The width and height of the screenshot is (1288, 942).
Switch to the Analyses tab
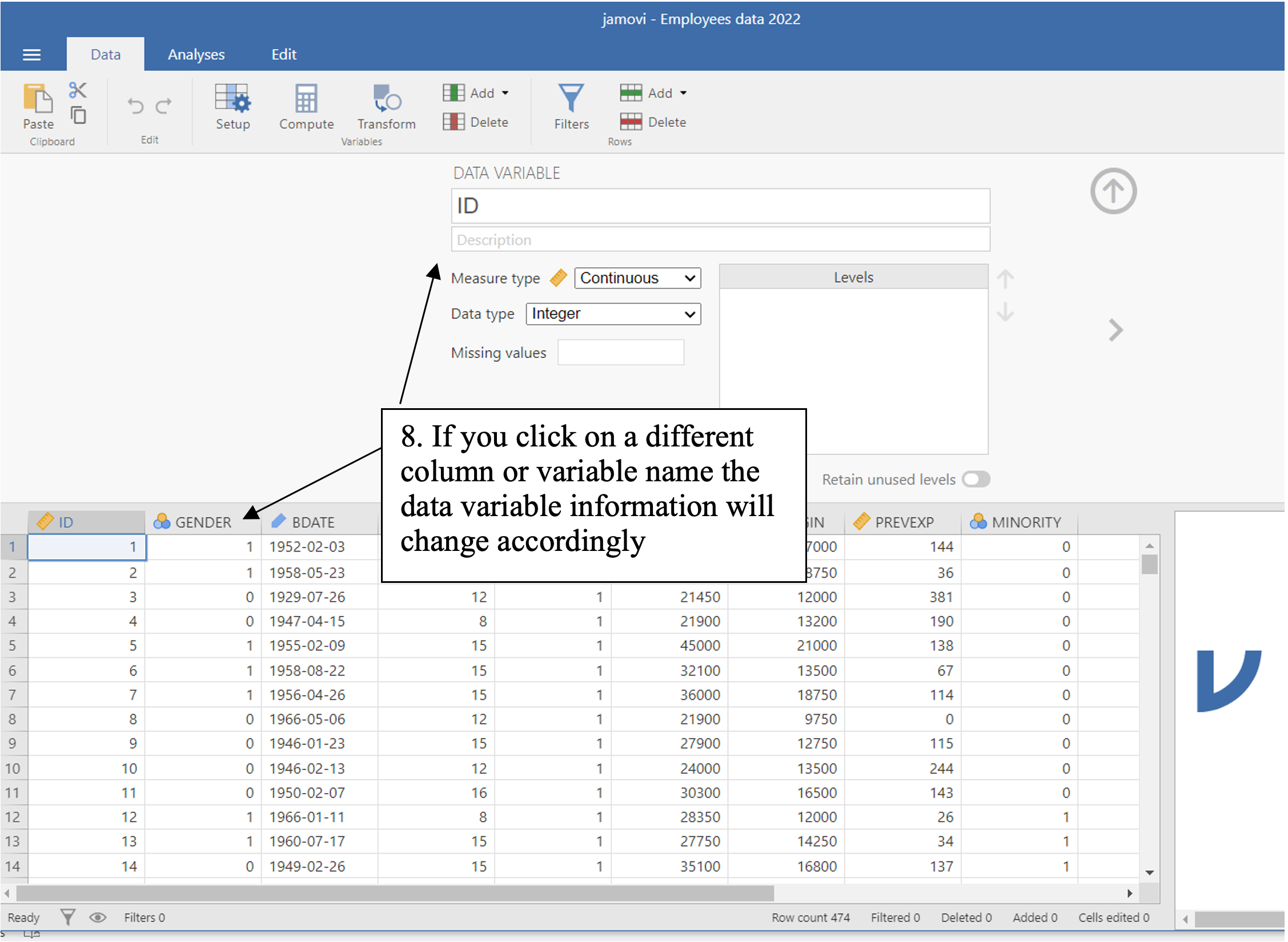196,54
